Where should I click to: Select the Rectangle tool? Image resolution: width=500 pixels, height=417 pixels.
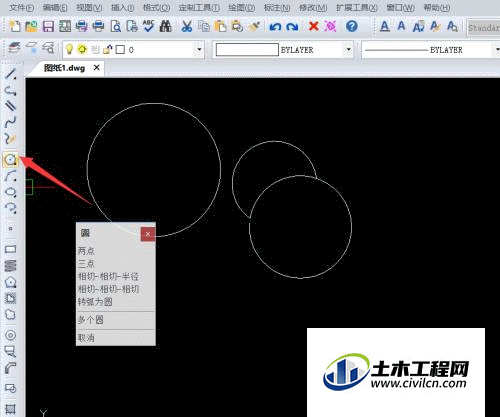coord(11,249)
